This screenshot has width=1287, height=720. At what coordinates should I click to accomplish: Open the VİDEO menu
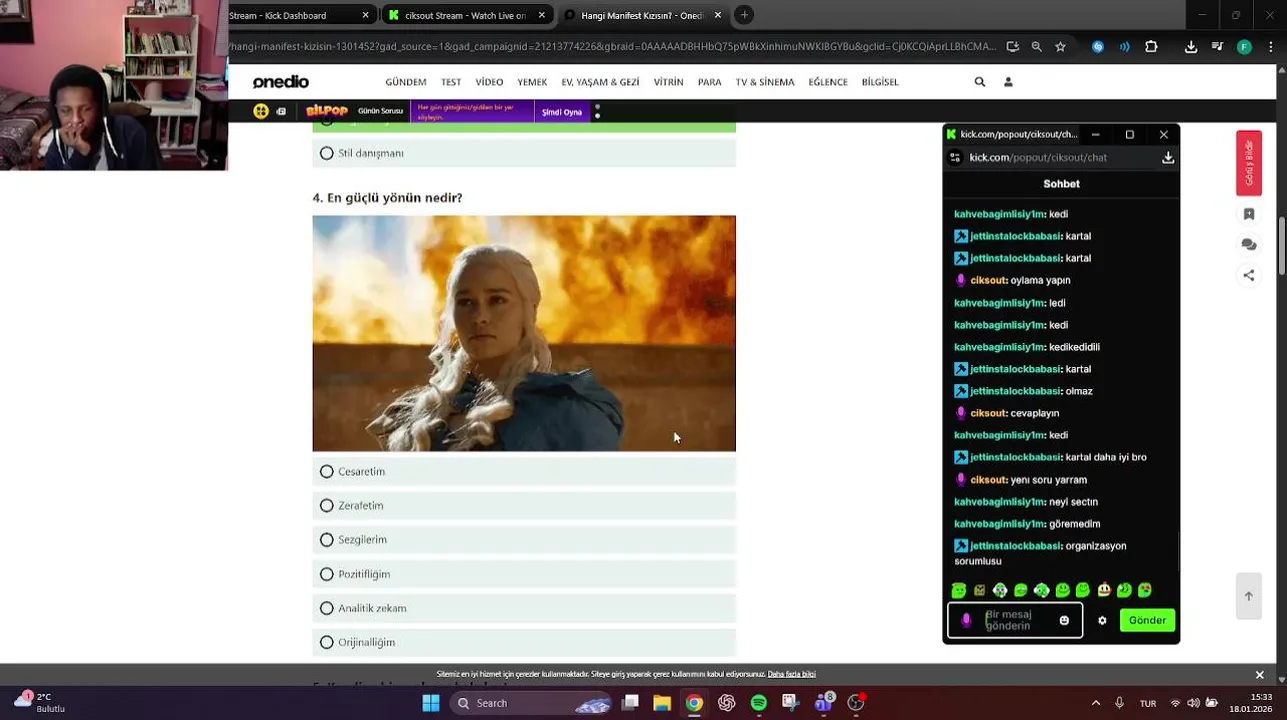click(x=489, y=82)
